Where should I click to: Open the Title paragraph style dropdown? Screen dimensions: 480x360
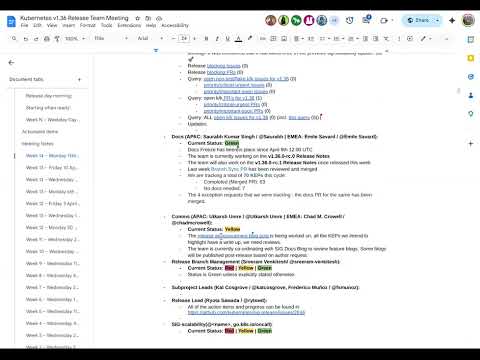click(111, 39)
